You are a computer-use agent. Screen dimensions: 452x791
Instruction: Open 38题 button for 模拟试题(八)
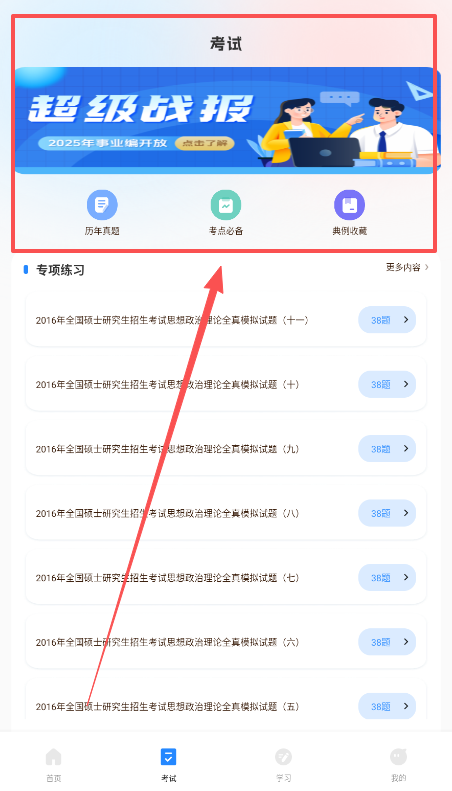pyautogui.click(x=387, y=514)
